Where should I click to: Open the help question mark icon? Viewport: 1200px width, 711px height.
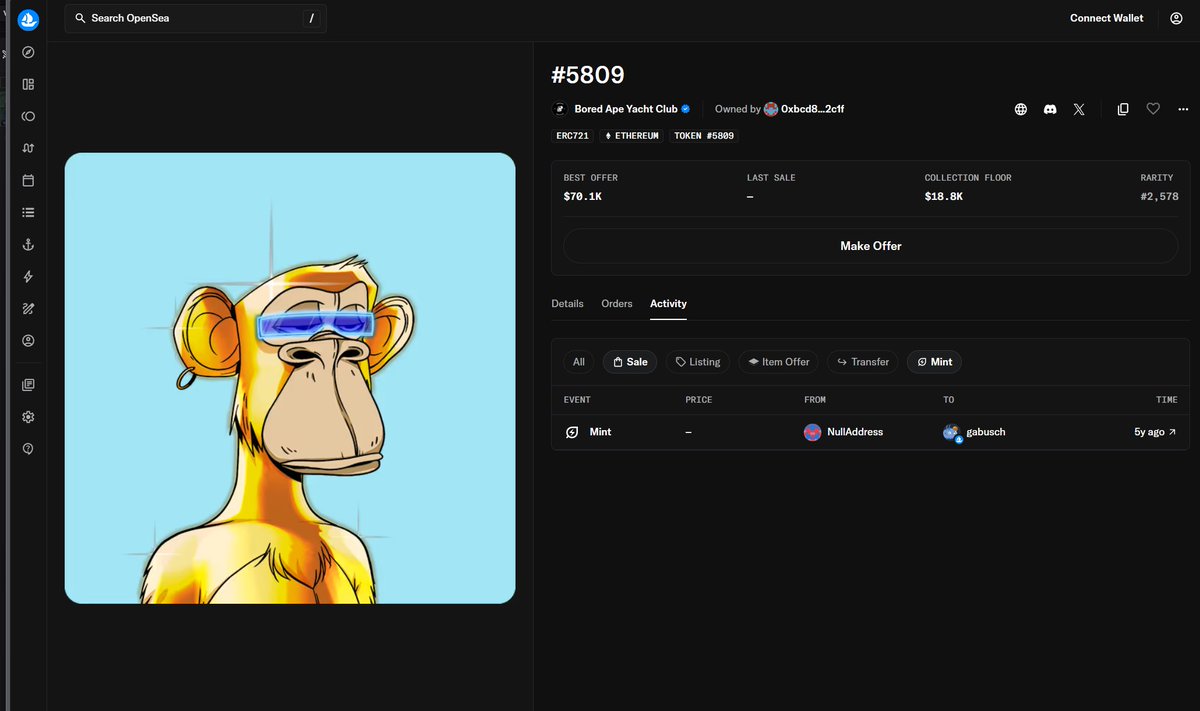pyautogui.click(x=28, y=449)
